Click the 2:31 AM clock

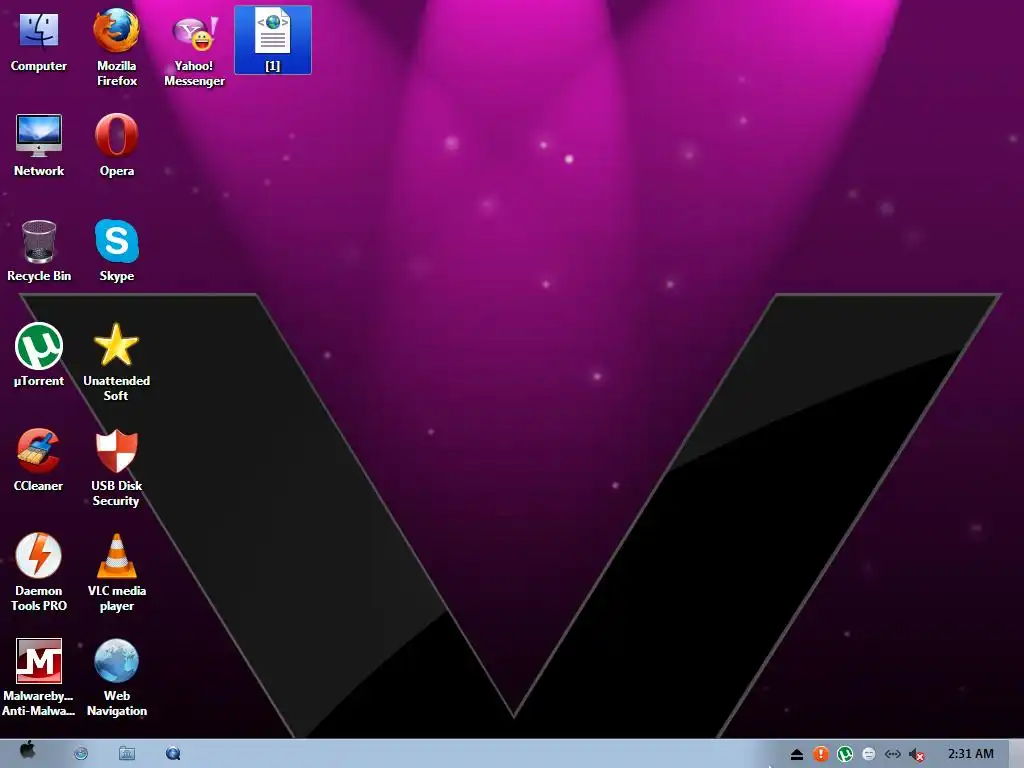(x=970, y=754)
